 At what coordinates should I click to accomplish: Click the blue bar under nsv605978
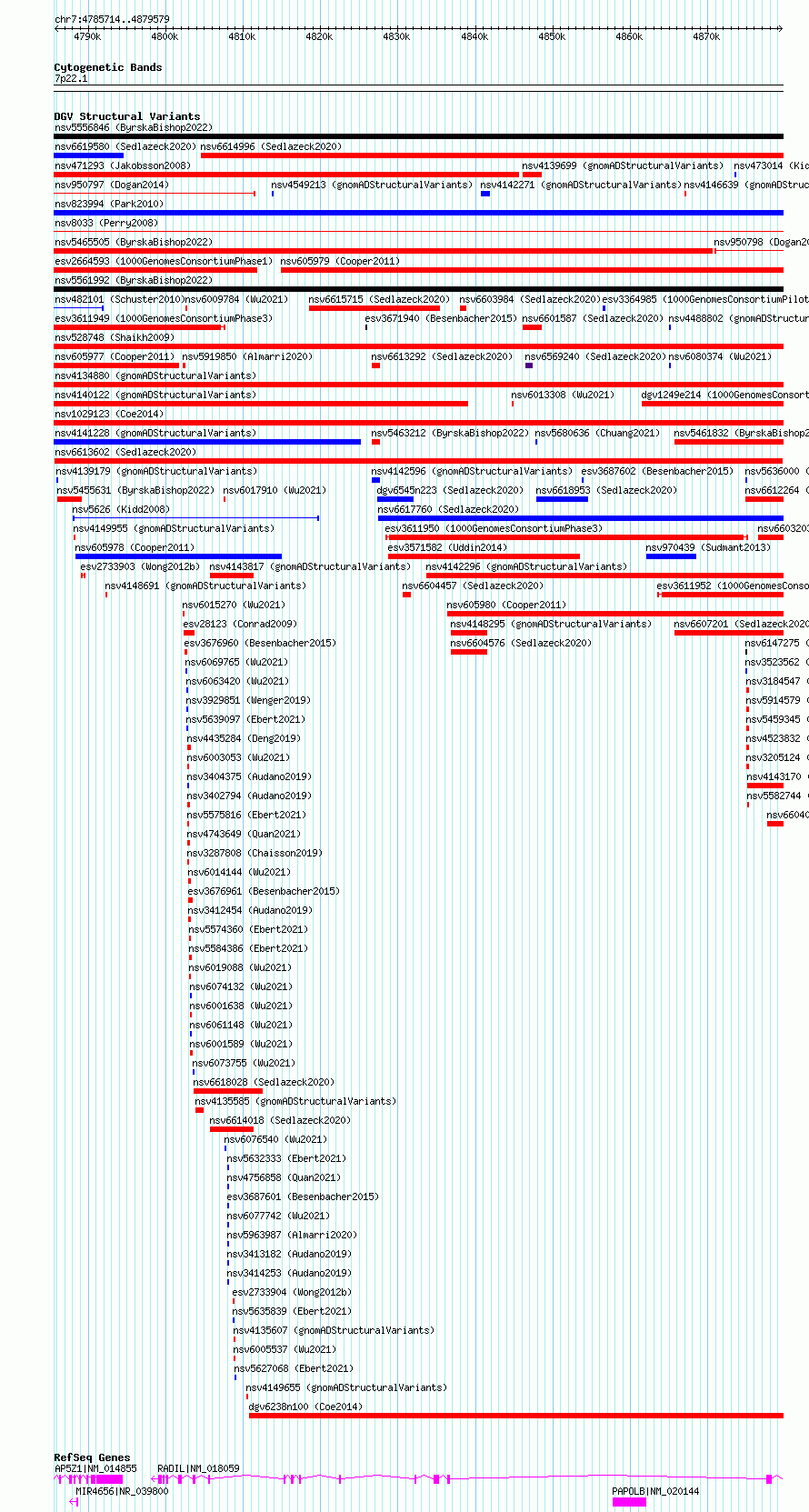pyautogui.click(x=178, y=556)
